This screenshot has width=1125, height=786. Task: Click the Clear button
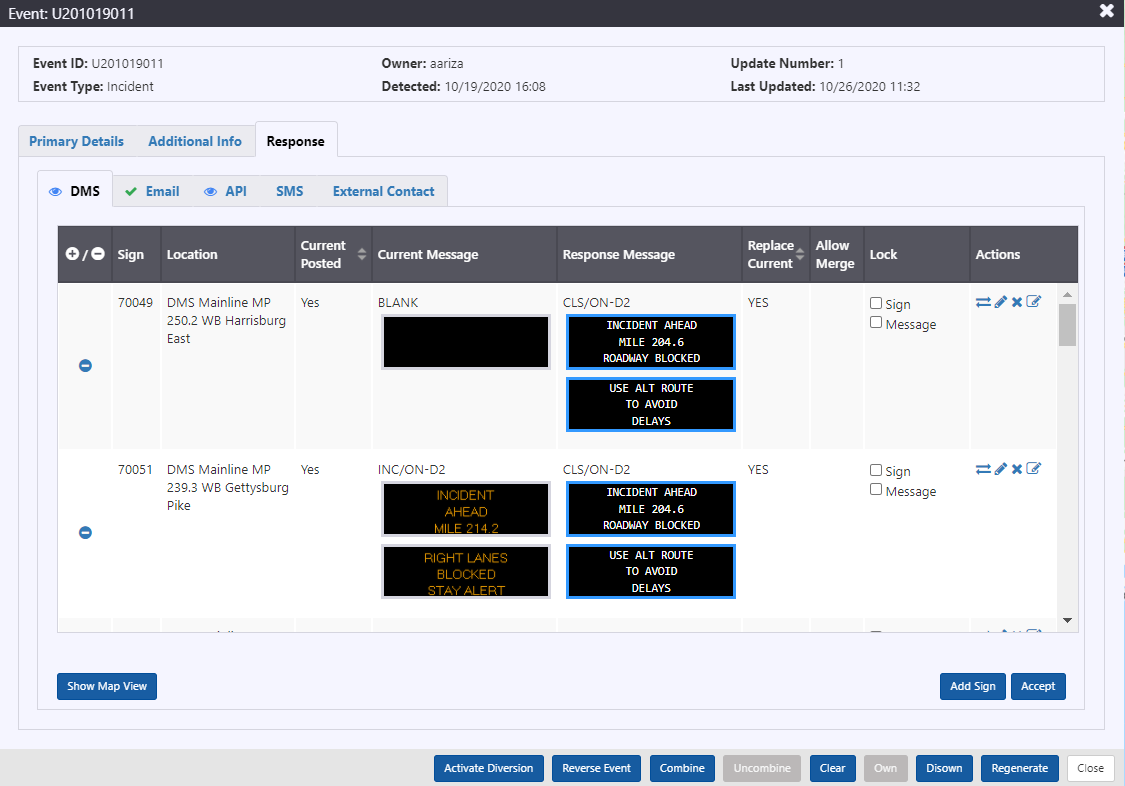coord(832,768)
